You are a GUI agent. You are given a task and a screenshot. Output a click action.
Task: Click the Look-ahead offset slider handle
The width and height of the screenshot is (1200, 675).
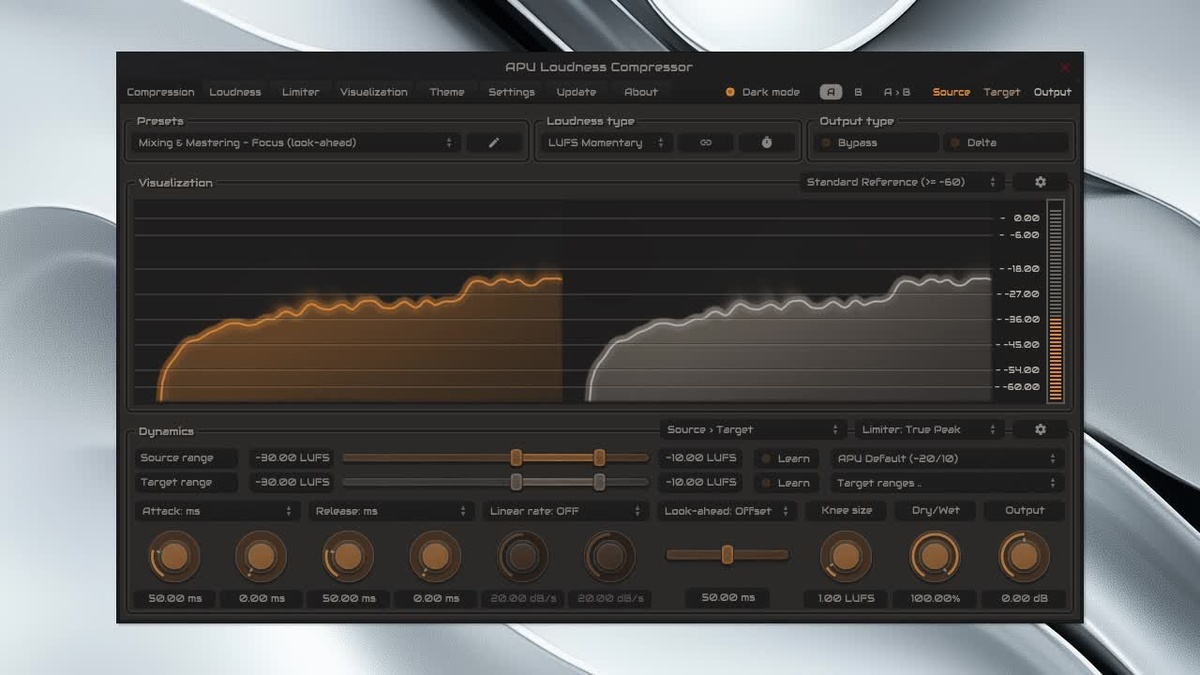point(727,554)
